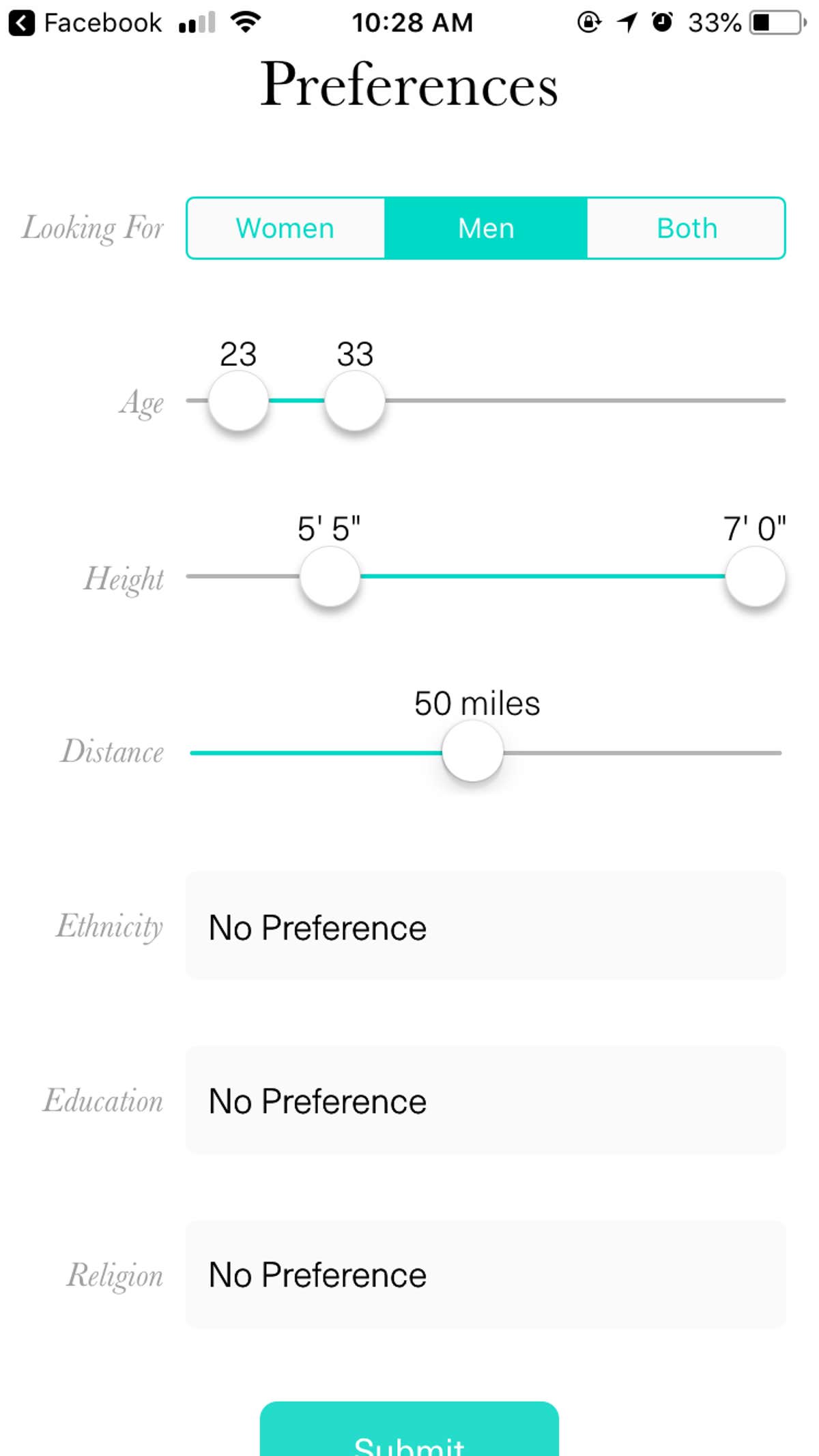Tap the orientation lock icon in status bar

tap(588, 23)
